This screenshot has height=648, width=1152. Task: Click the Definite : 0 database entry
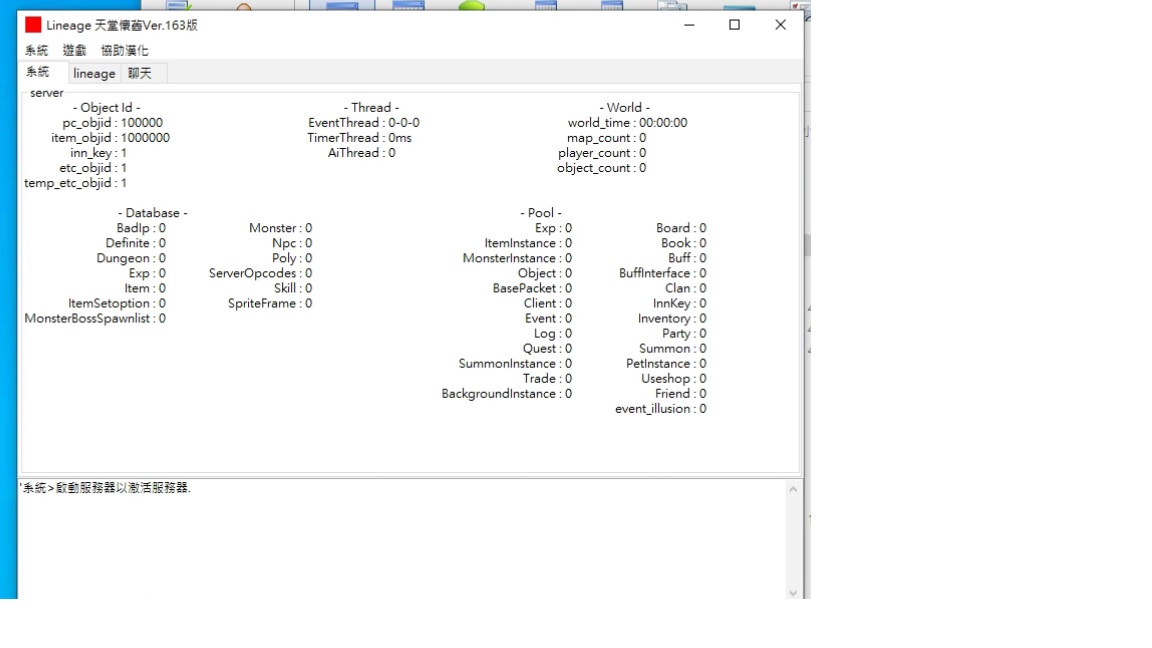click(x=135, y=243)
